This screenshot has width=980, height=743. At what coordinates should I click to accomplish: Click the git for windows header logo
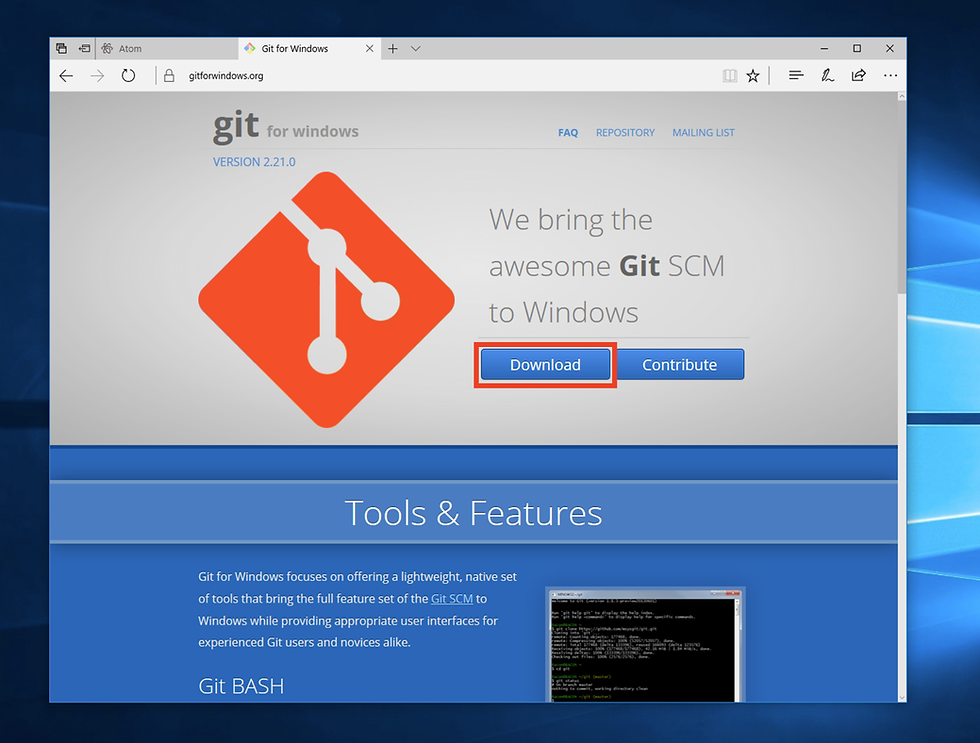pos(286,127)
